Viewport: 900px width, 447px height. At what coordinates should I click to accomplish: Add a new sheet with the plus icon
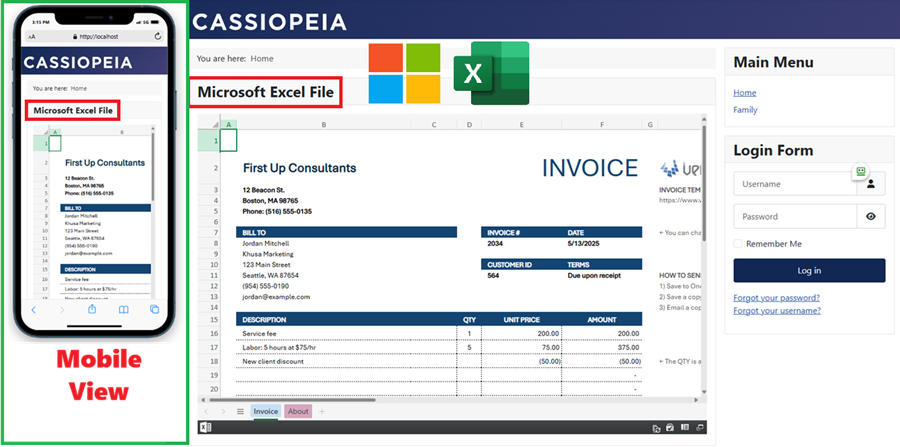322,411
